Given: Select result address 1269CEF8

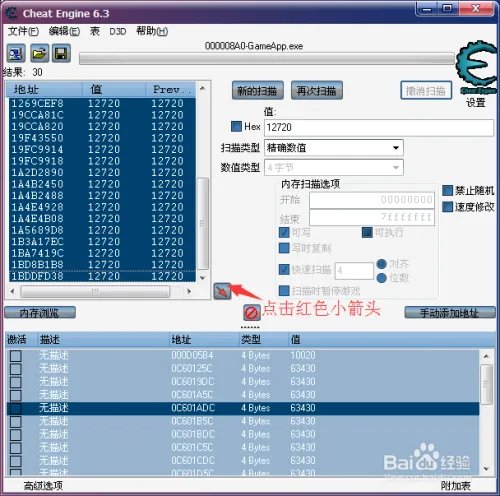Looking at the screenshot, I should click(37, 103).
